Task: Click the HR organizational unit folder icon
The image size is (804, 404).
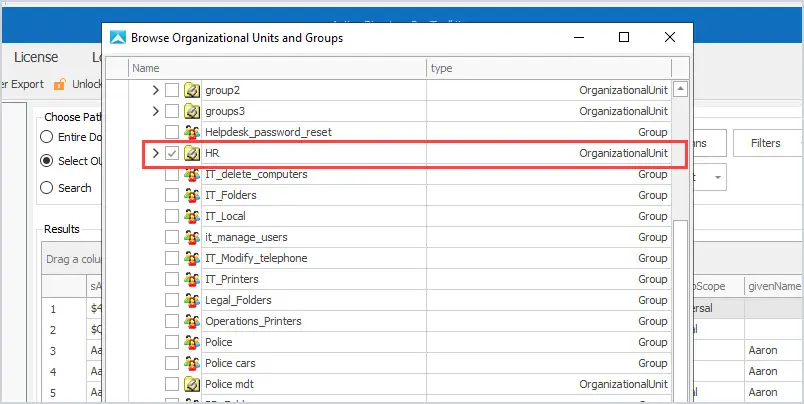Action: (192, 153)
